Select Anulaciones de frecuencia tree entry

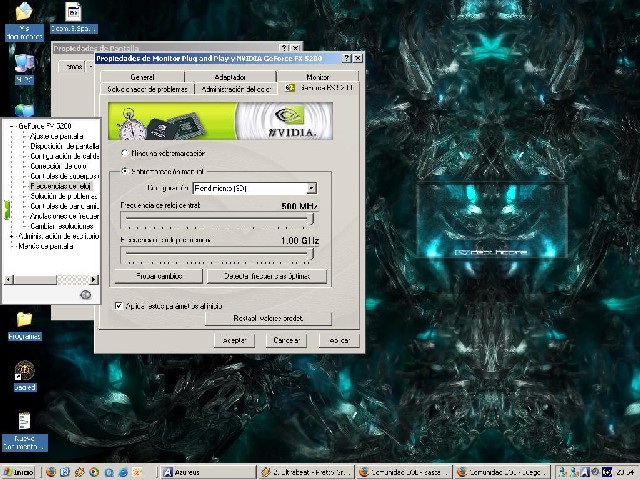click(x=64, y=216)
